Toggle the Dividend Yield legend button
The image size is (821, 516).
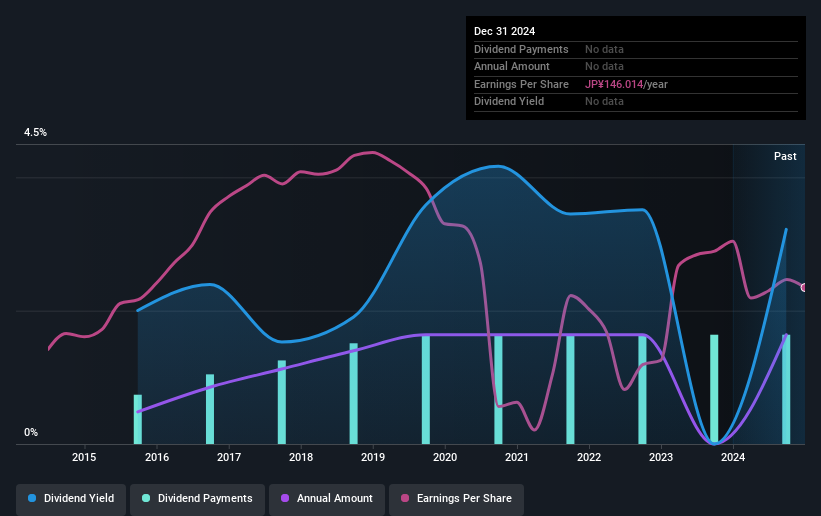pos(71,498)
